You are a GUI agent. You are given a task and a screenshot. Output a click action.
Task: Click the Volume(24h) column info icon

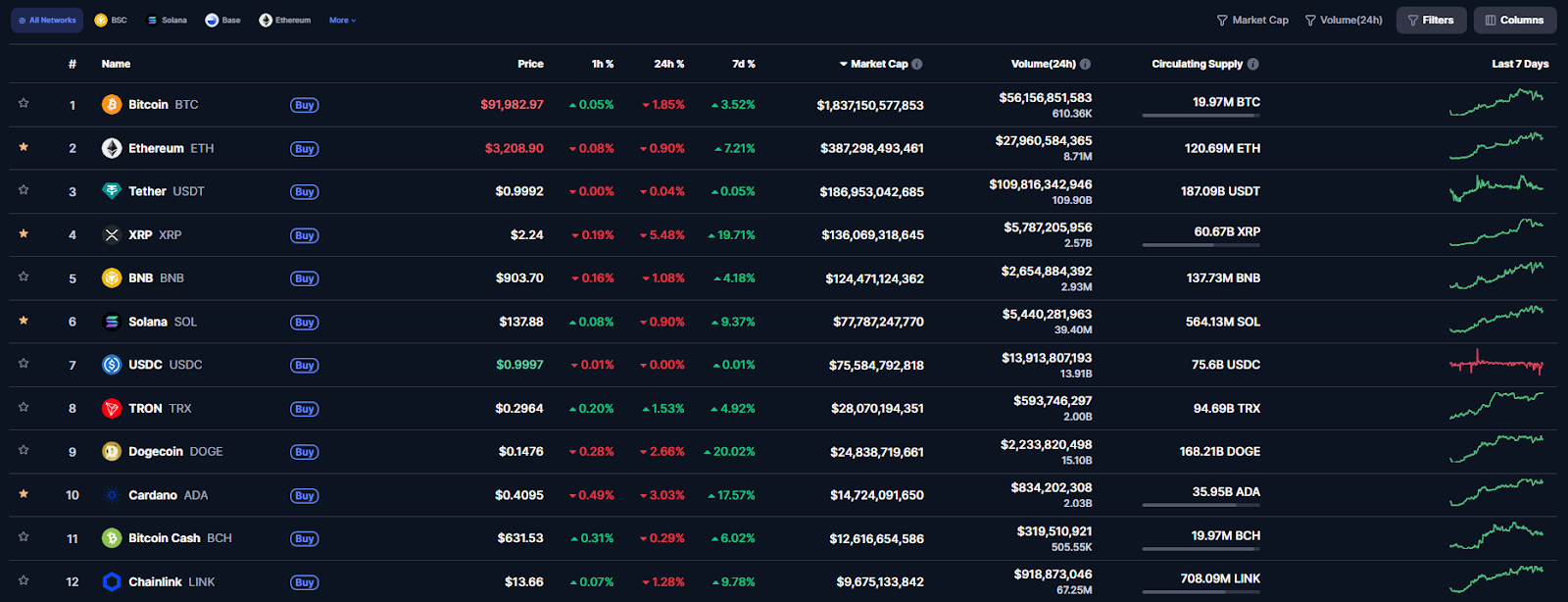[1085, 64]
